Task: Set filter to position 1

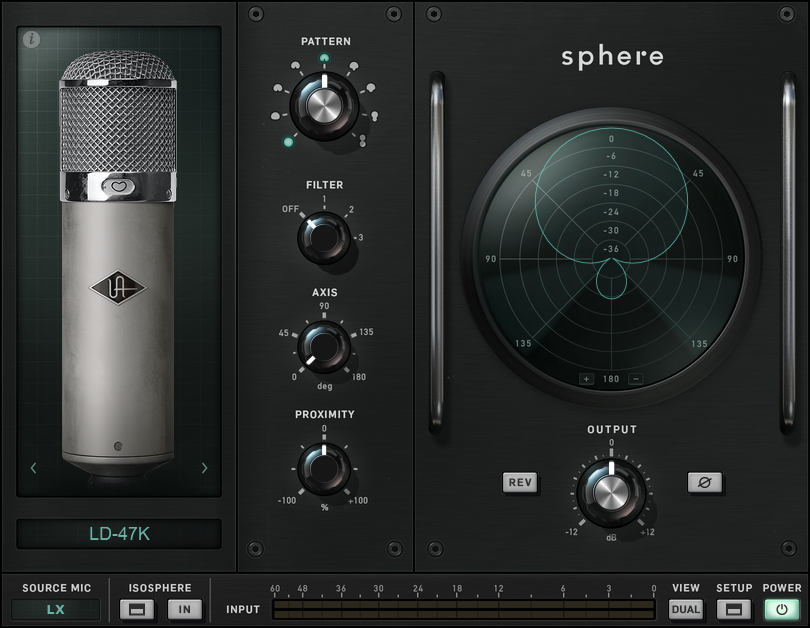Action: tap(324, 199)
